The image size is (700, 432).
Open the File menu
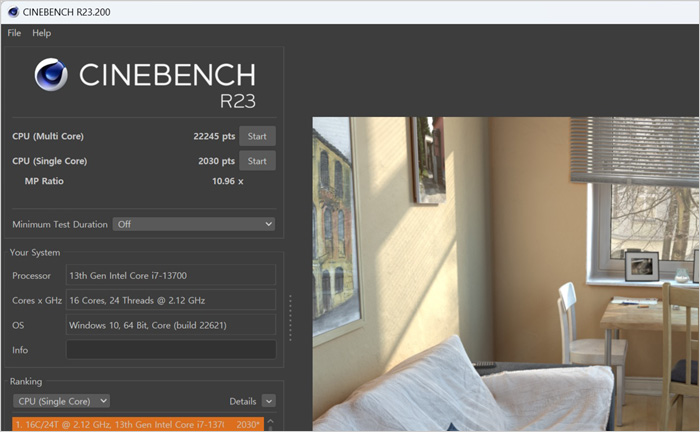pyautogui.click(x=14, y=33)
